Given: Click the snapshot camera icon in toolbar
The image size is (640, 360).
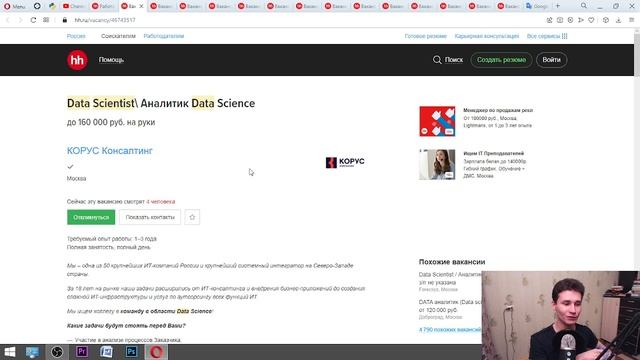Looking at the screenshot, I should [x=560, y=20].
